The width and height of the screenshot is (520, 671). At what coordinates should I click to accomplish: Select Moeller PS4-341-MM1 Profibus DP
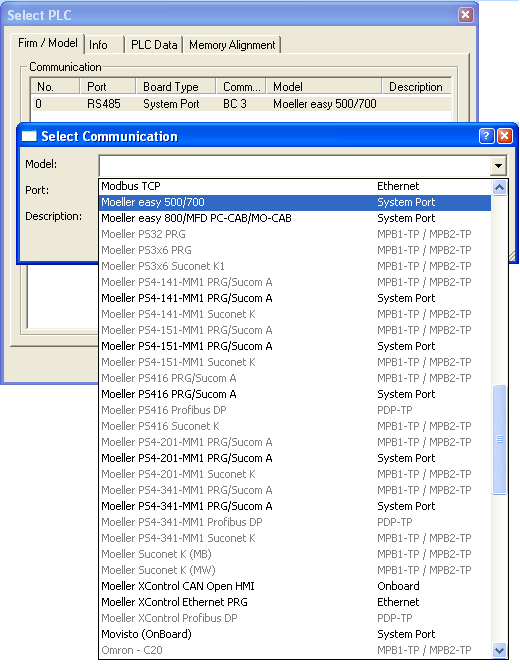click(295, 522)
